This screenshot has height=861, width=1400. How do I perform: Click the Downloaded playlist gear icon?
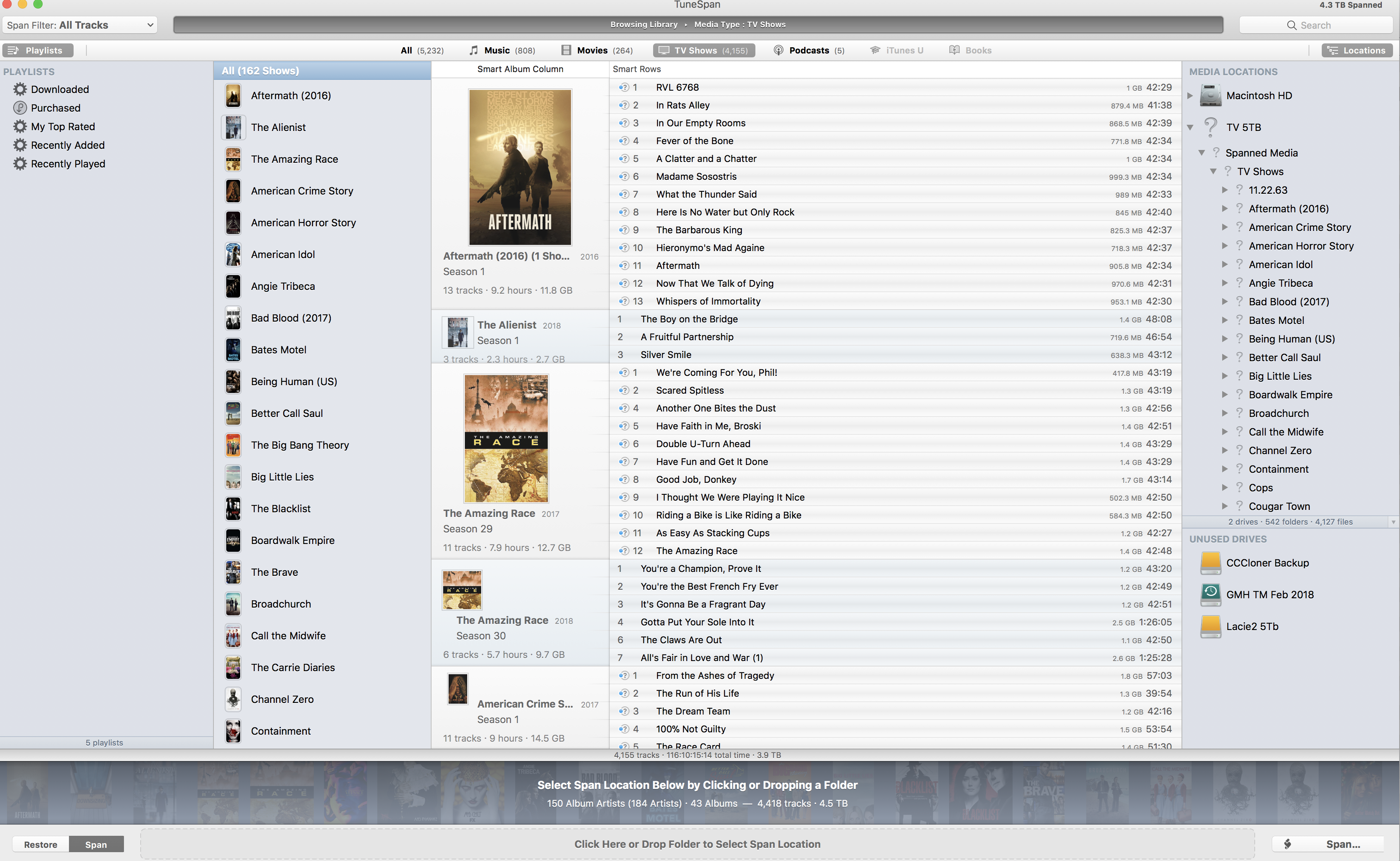click(x=20, y=90)
